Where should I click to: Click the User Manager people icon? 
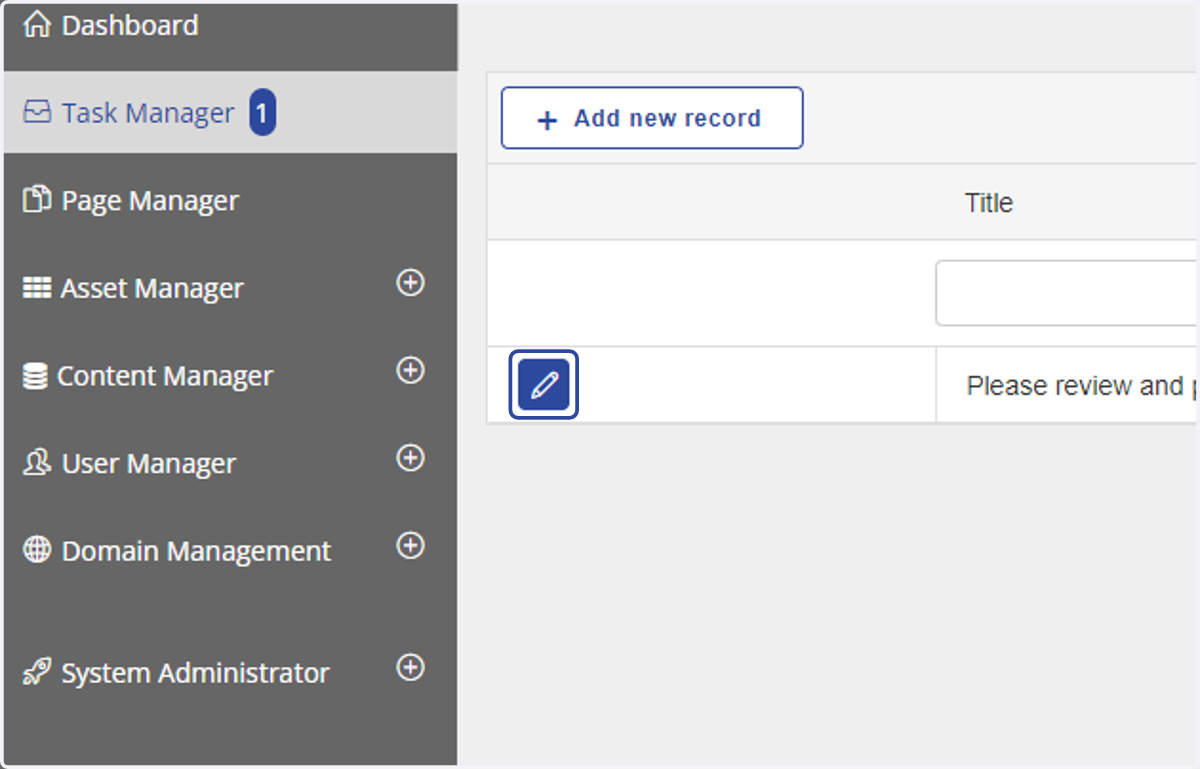pyautogui.click(x=37, y=463)
